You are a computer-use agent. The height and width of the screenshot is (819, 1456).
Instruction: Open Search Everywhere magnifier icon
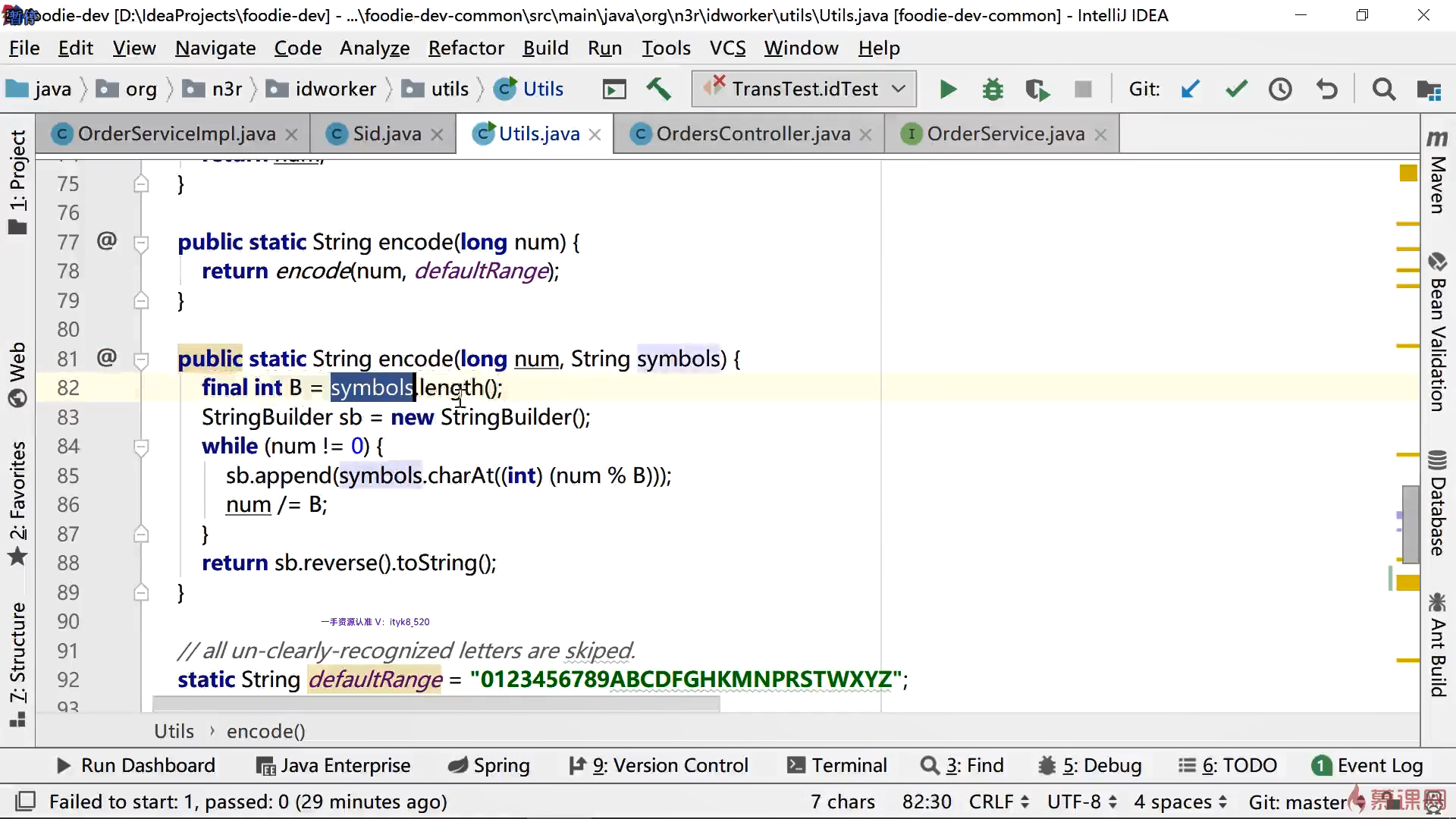pyautogui.click(x=1384, y=89)
